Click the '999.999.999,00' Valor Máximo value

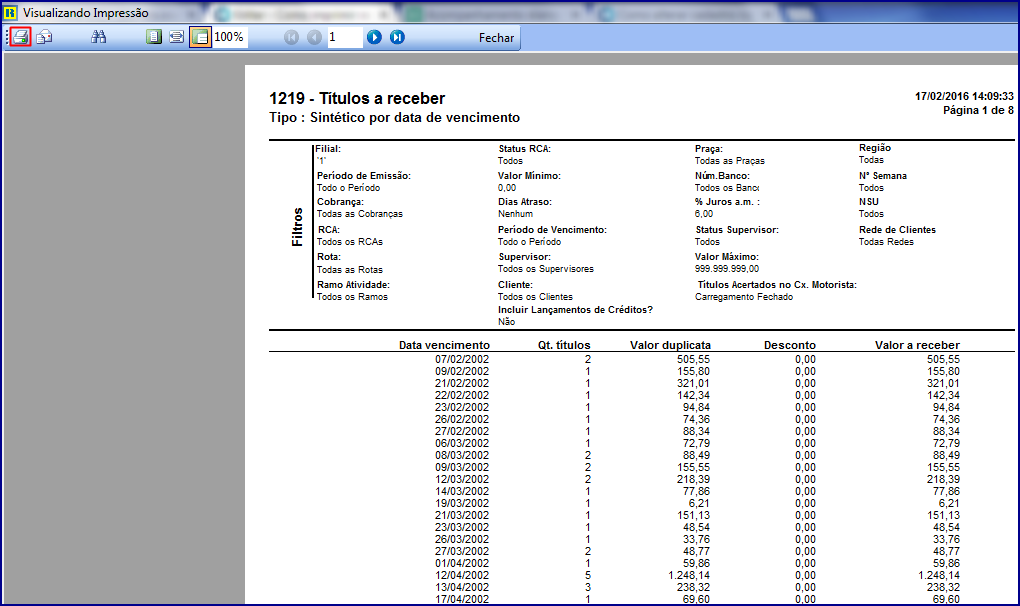pos(727,269)
